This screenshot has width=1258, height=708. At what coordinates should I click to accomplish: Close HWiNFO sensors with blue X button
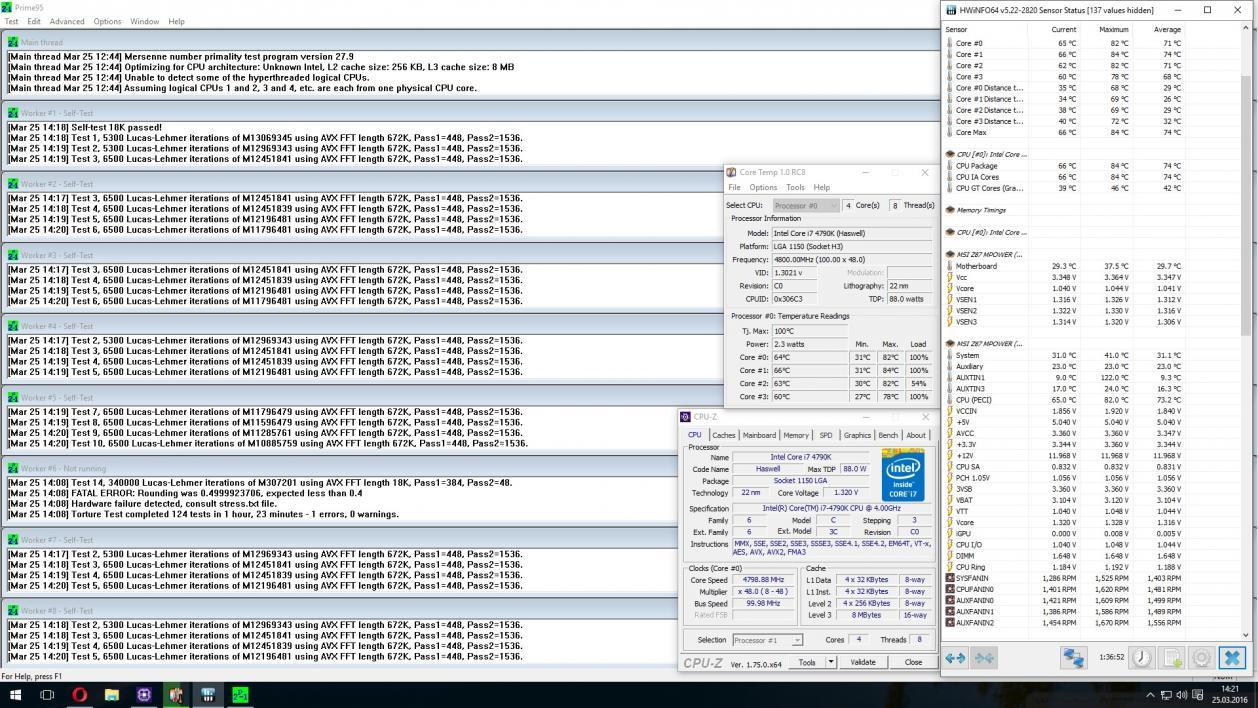pyautogui.click(x=1232, y=657)
